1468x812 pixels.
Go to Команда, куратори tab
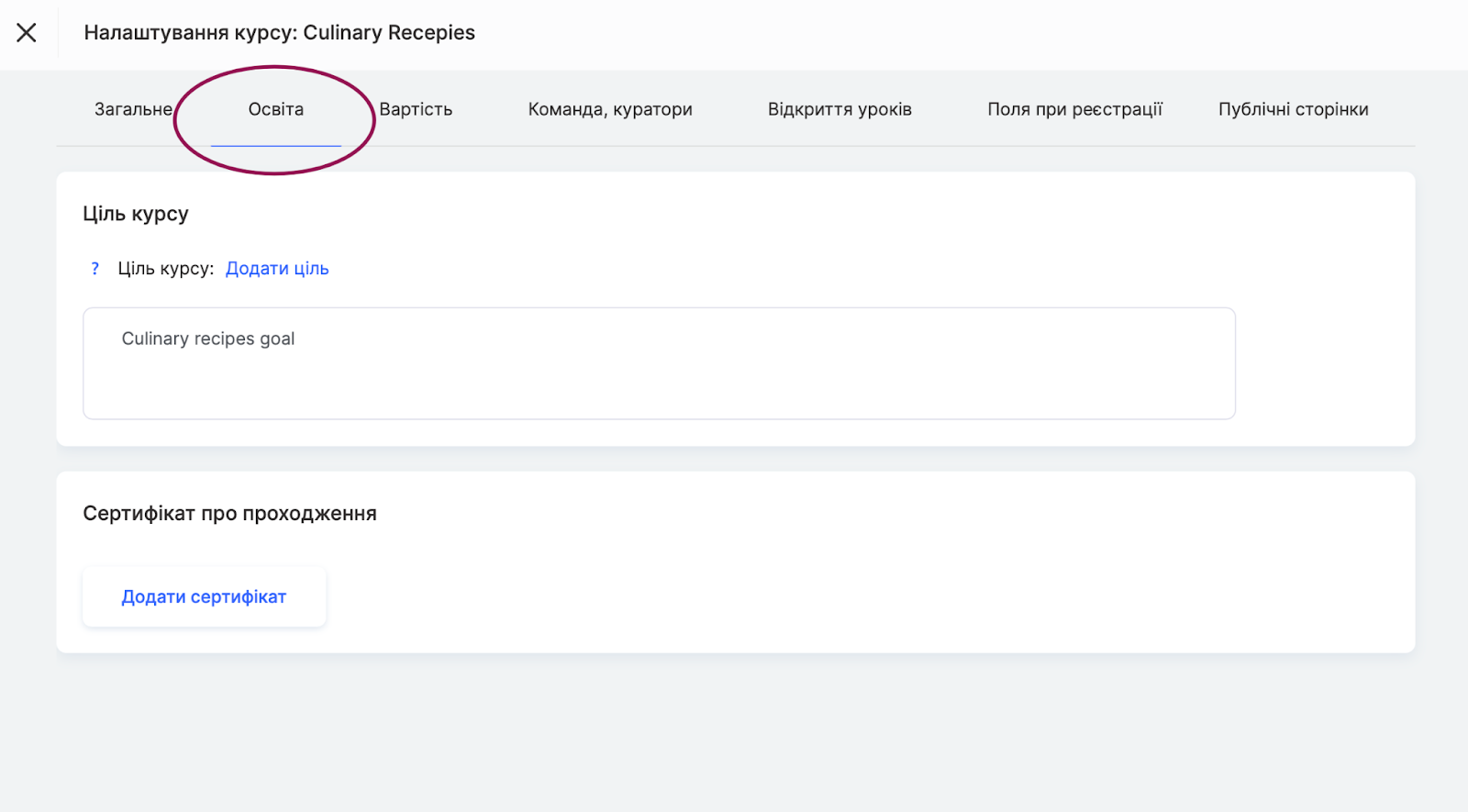610,109
